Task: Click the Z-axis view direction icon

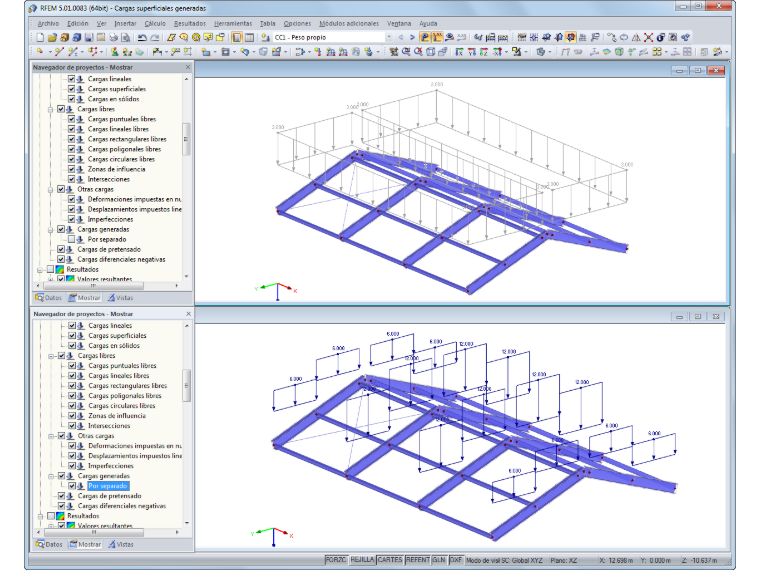Action: [484, 51]
